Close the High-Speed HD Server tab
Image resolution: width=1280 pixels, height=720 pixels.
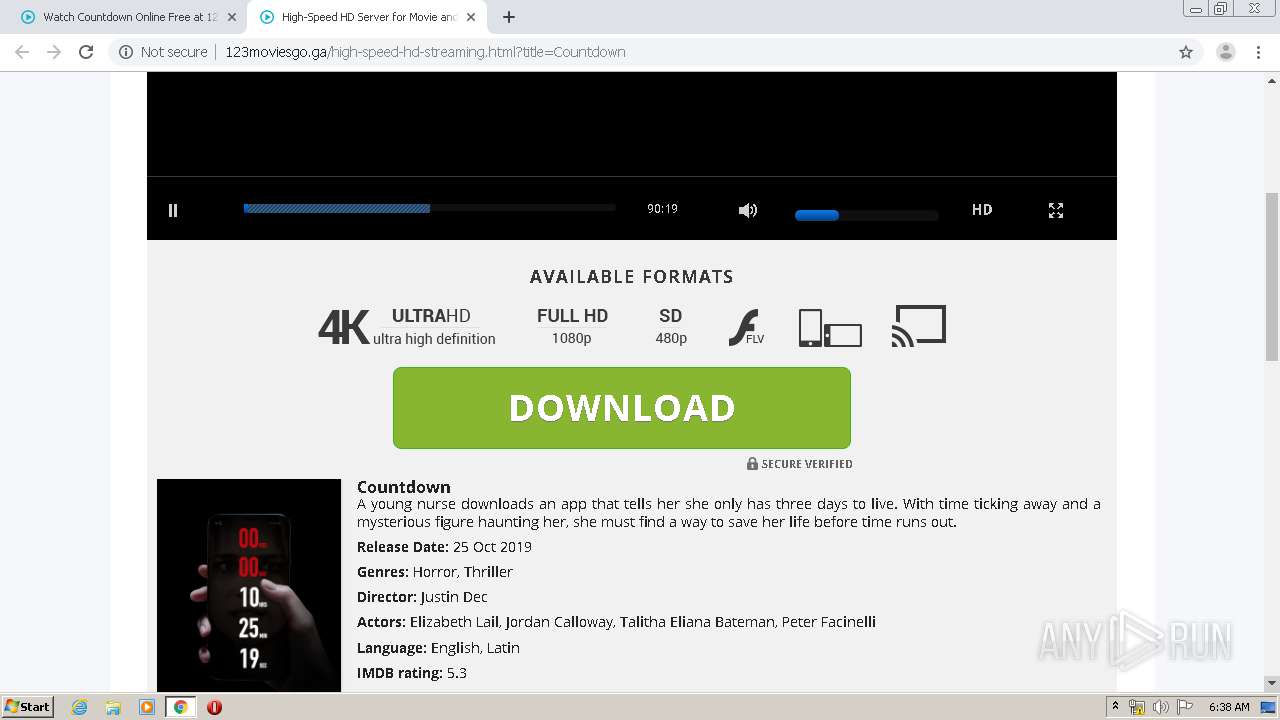pos(471,17)
